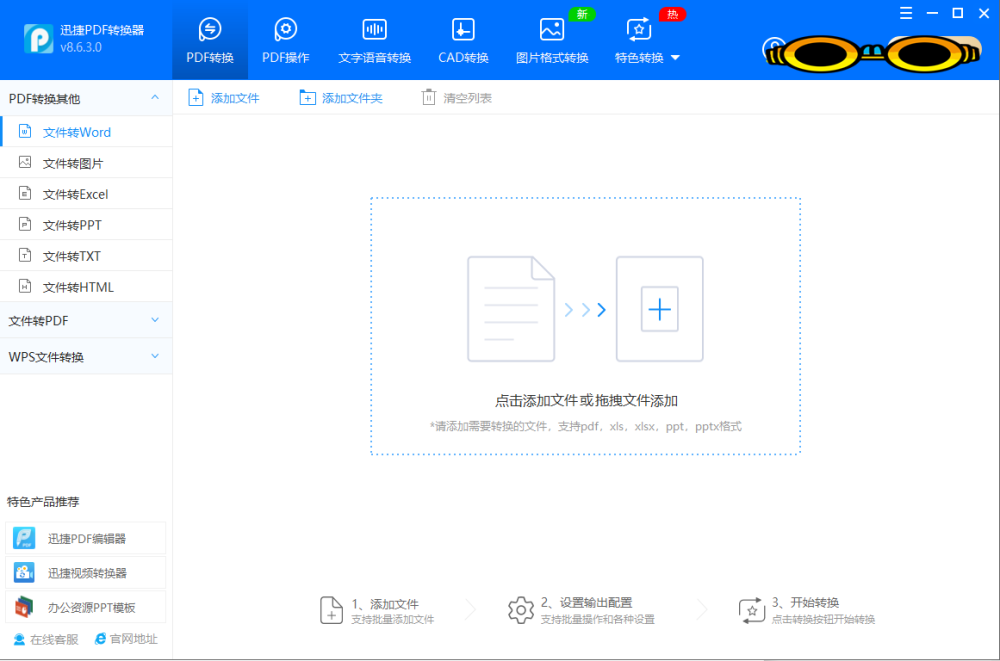Open the hamburger menu in title bar
The height and width of the screenshot is (661, 1000).
pyautogui.click(x=906, y=13)
